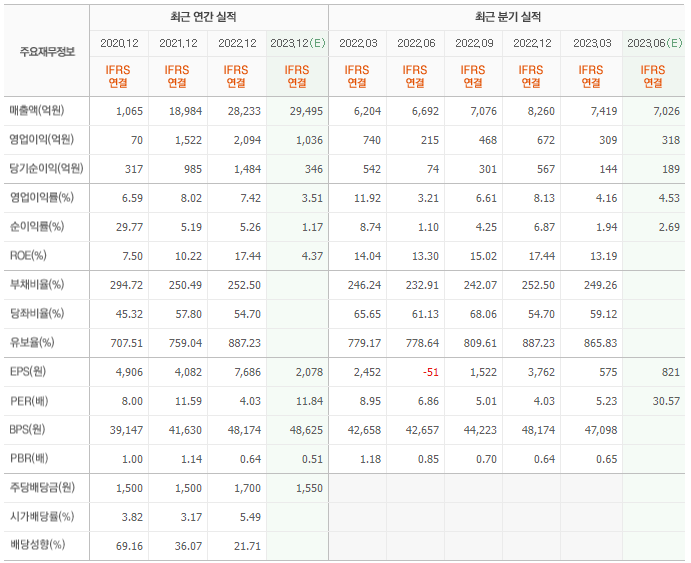Select BPS value 47,098

pos(601,430)
